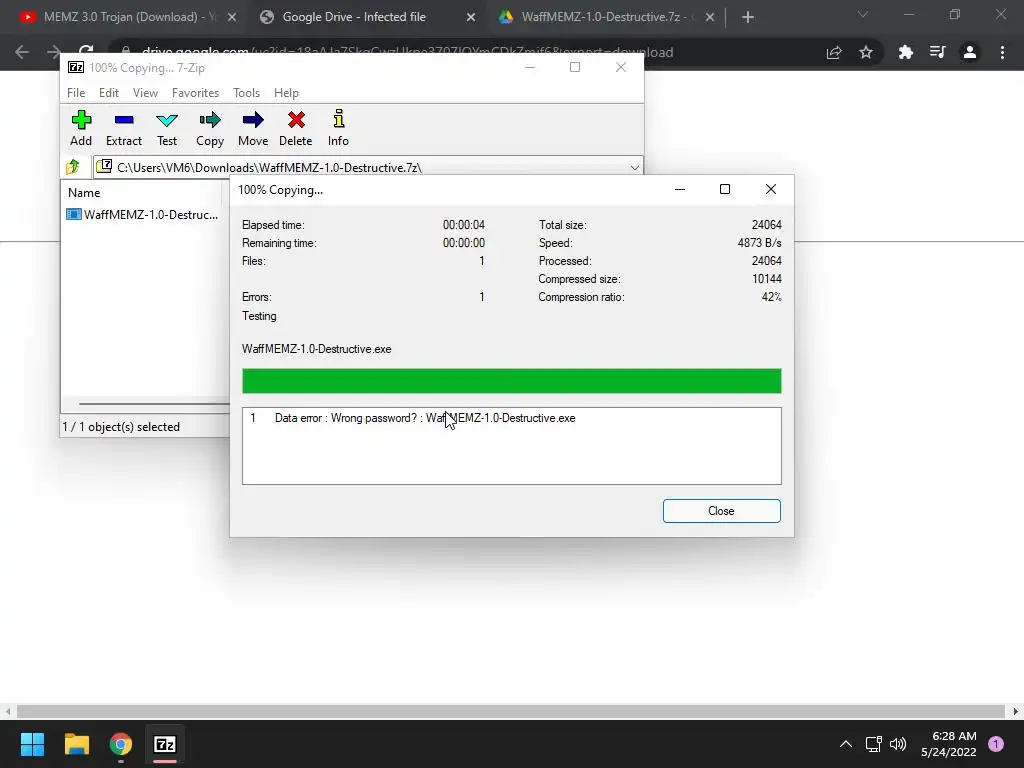Close the WaffMEMZ-1.0-Destructive.7z browser tab

(709, 17)
